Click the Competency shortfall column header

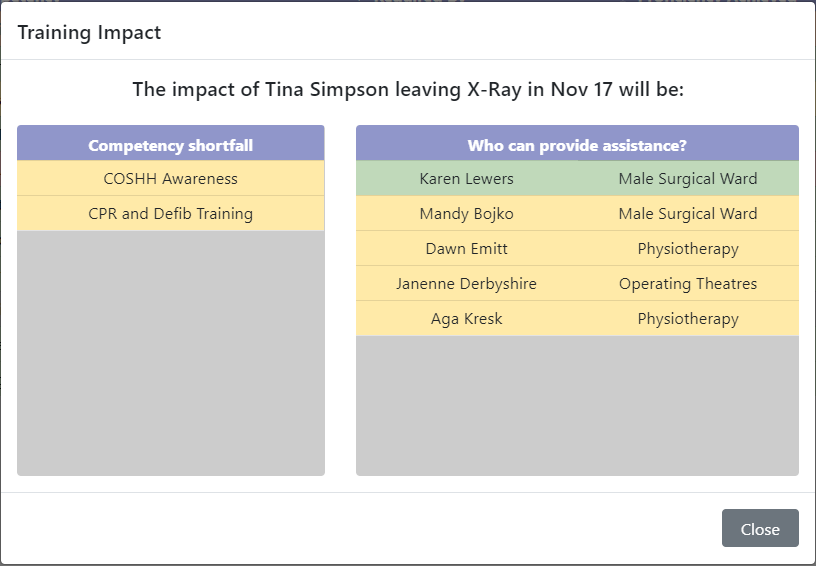tap(171, 145)
